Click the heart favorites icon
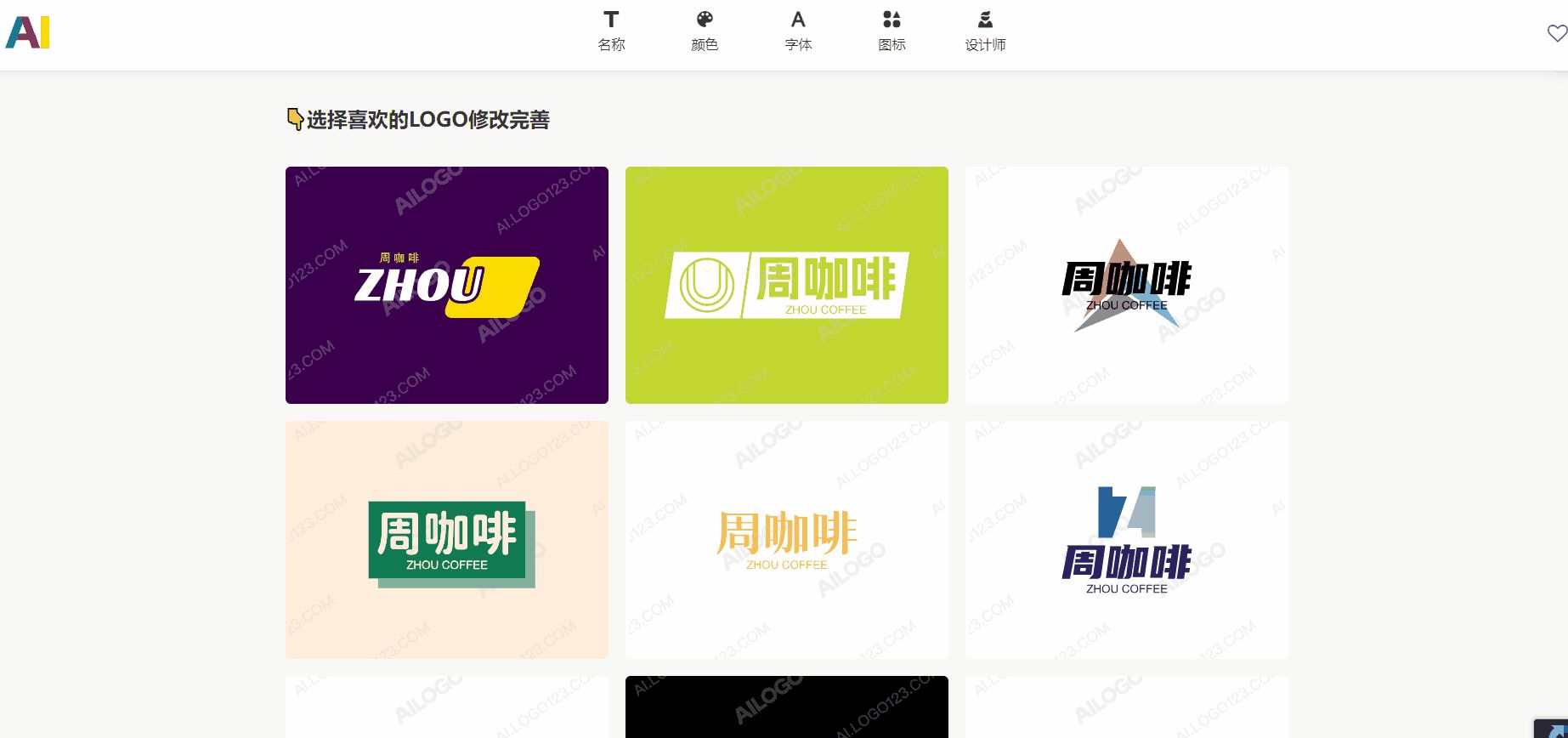This screenshot has height=738, width=1568. pyautogui.click(x=1557, y=33)
